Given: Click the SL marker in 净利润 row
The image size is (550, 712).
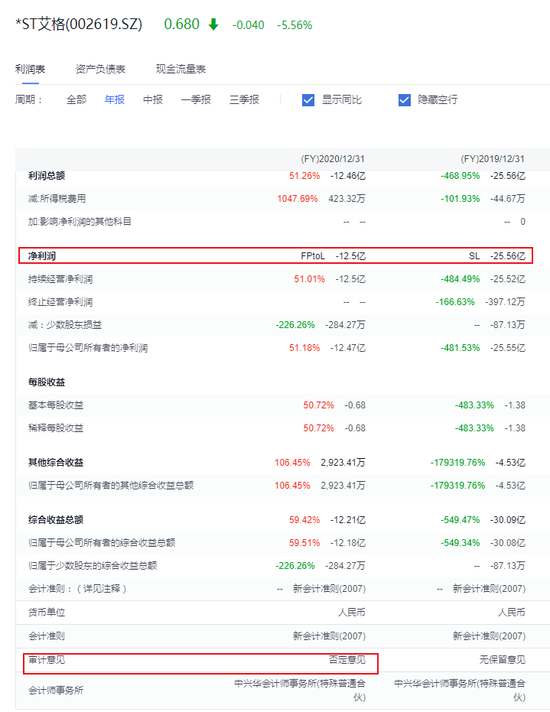Looking at the screenshot, I should (x=474, y=256).
